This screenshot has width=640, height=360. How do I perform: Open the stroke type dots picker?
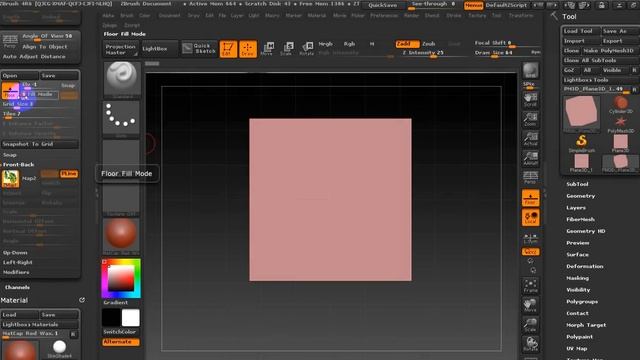click(121, 118)
